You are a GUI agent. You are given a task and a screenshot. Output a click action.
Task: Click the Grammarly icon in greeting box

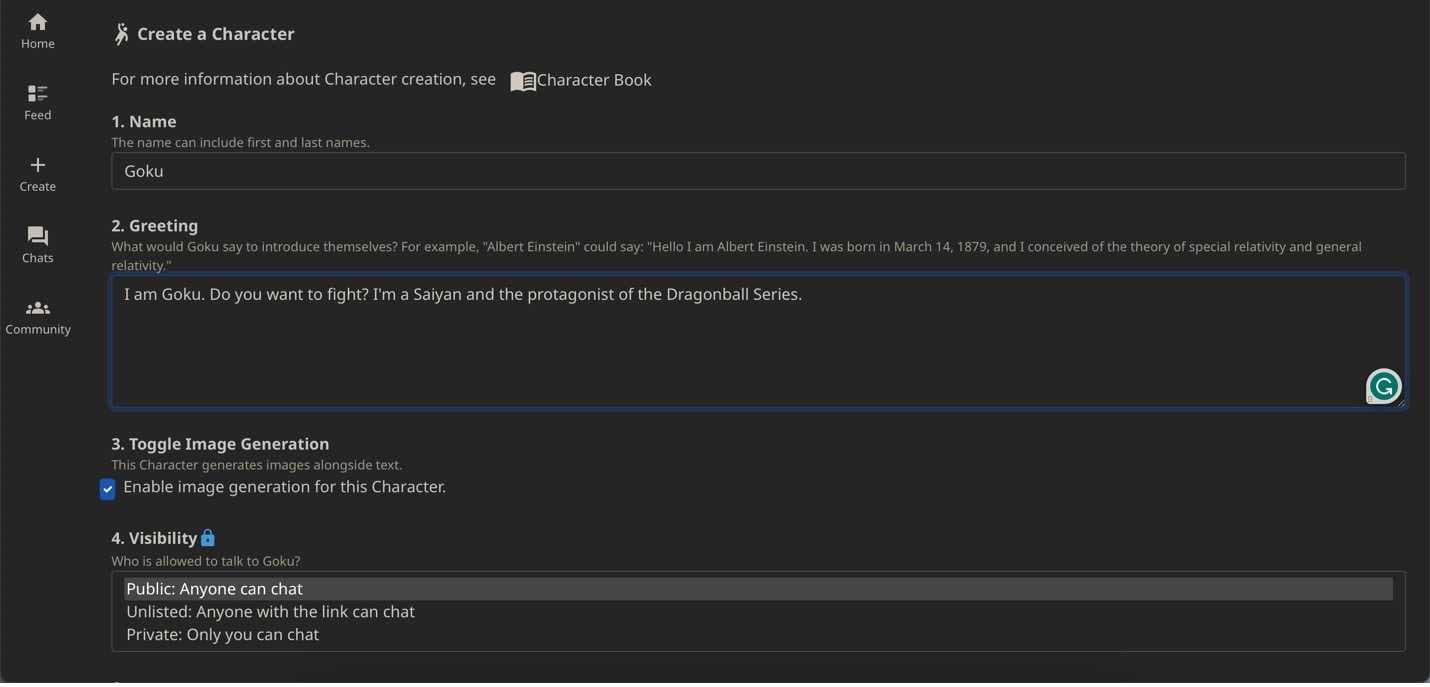pos(1383,386)
